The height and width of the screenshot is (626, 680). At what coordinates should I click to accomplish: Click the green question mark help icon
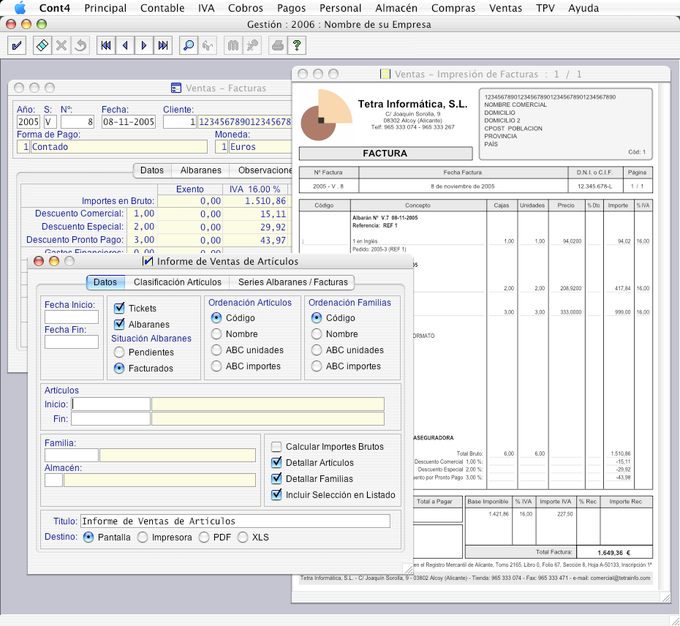point(297,45)
